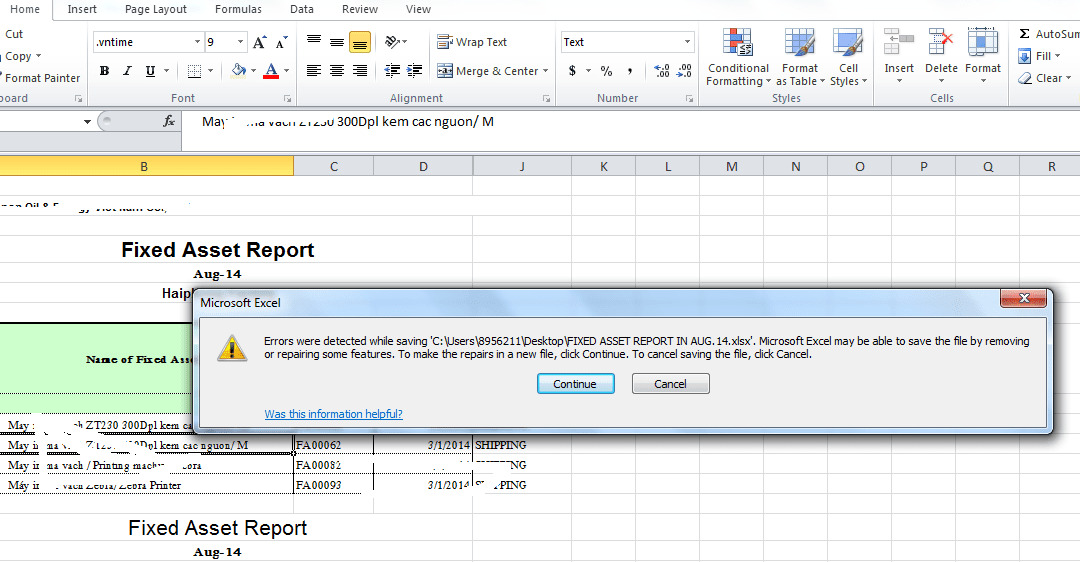Screen dimensions: 1080x562
Task: Toggle Bottom Align icon
Action: (360, 42)
